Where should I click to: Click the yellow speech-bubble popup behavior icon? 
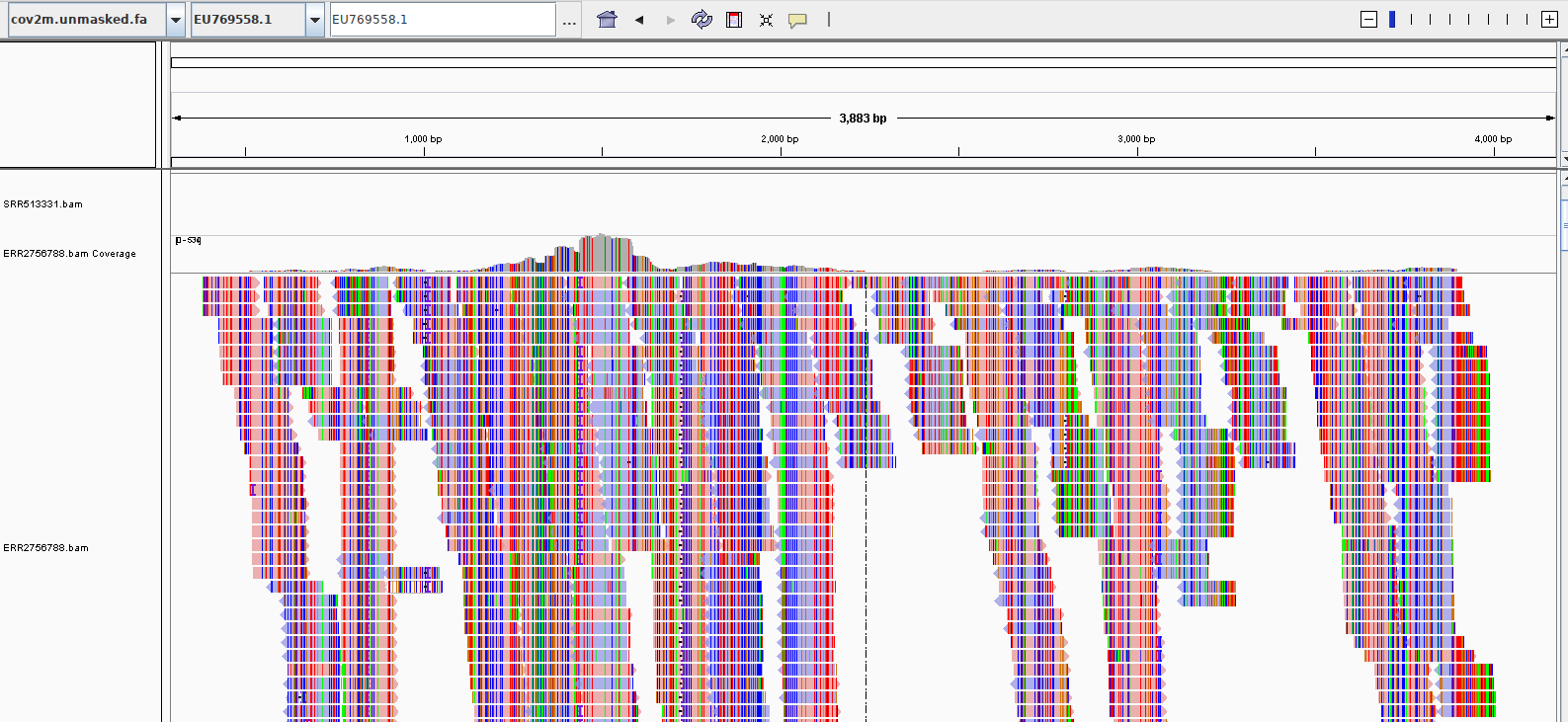(x=797, y=20)
